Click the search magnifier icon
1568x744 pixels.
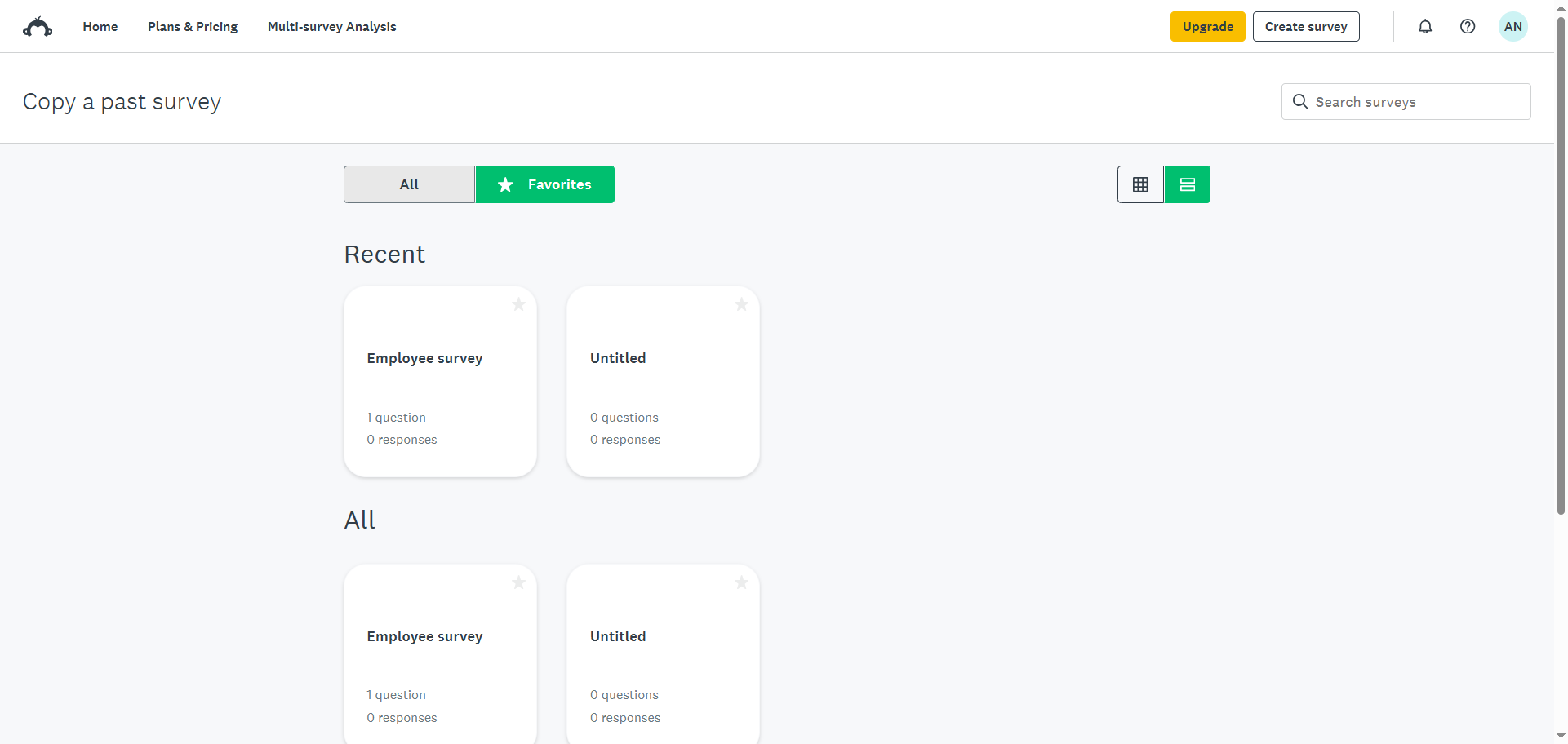1300,101
